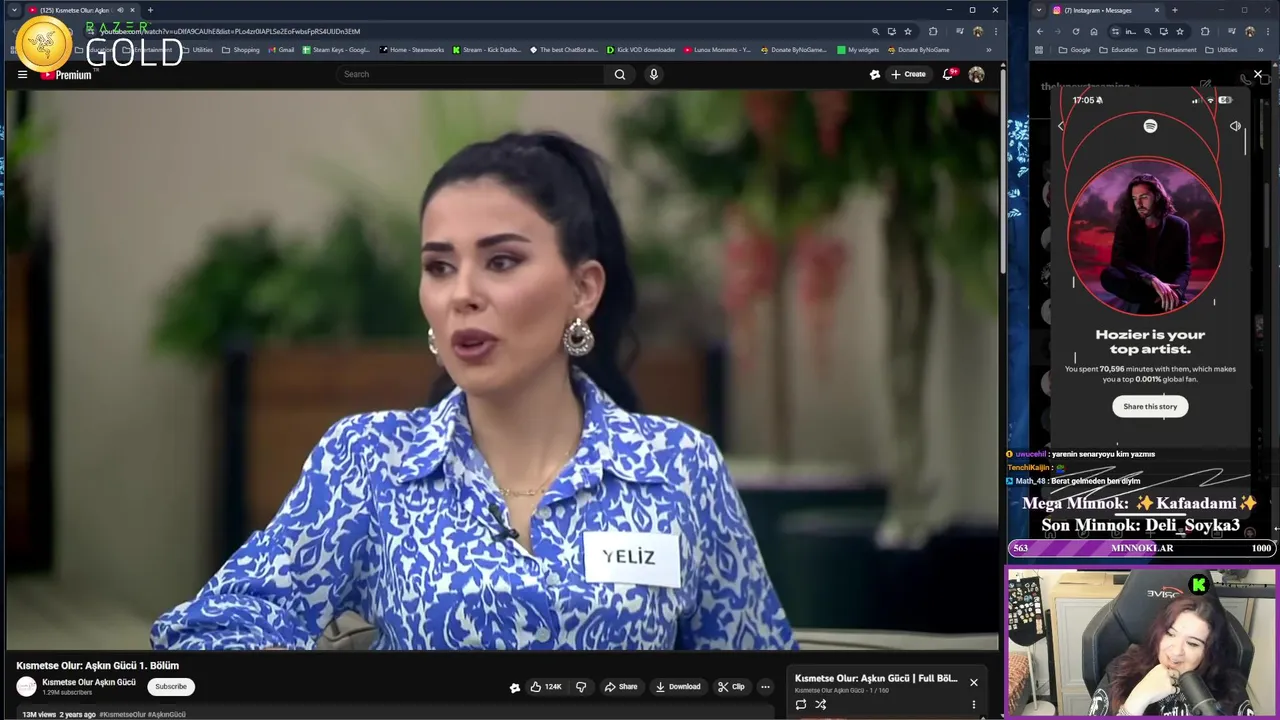This screenshot has height=720, width=1280.
Task: Open the Steam Keys bookmark
Action: (x=337, y=50)
